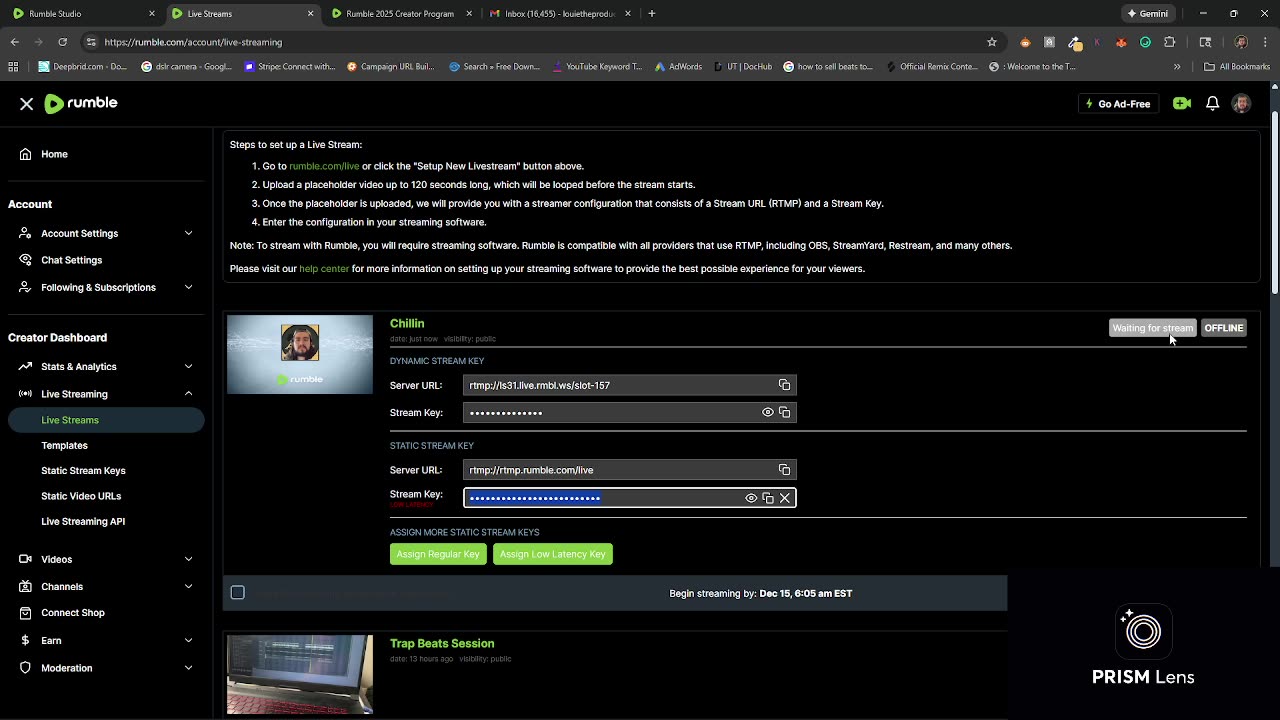The width and height of the screenshot is (1280, 720).
Task: Open the help center link
Action: (324, 269)
